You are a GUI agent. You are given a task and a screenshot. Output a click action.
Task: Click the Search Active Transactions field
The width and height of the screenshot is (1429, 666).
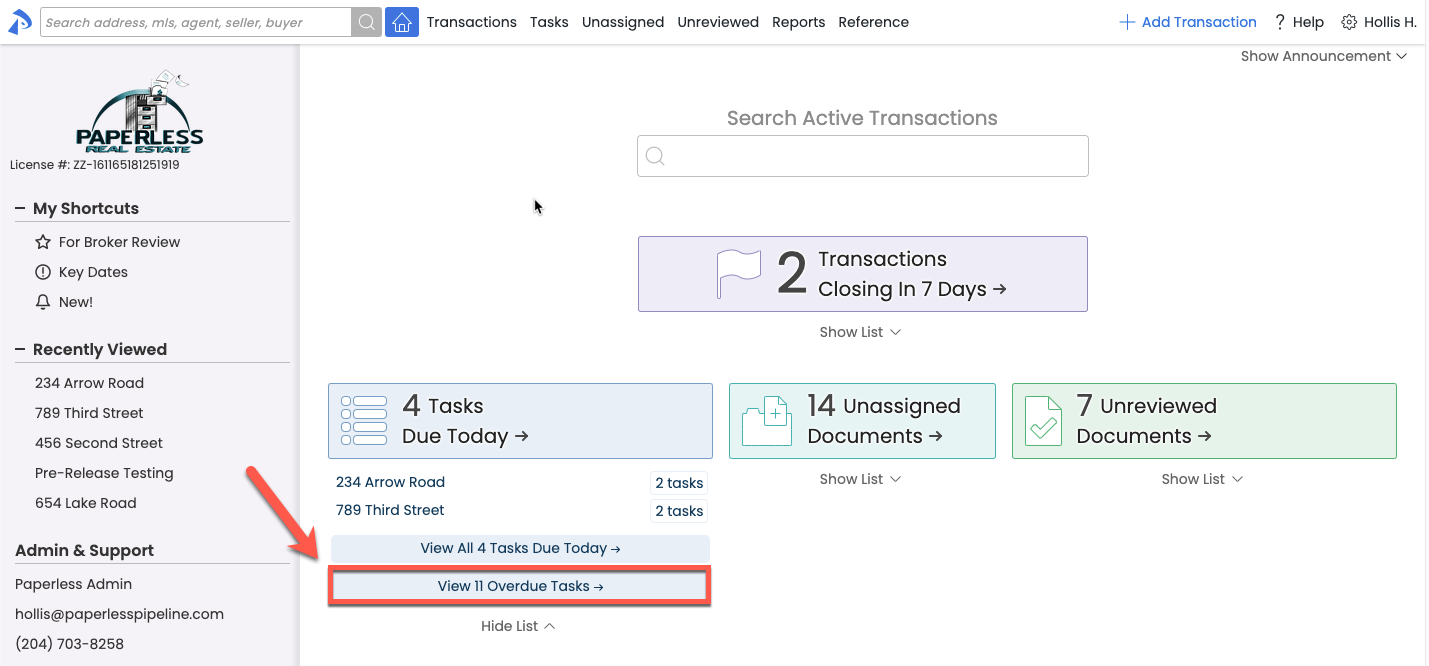point(862,156)
